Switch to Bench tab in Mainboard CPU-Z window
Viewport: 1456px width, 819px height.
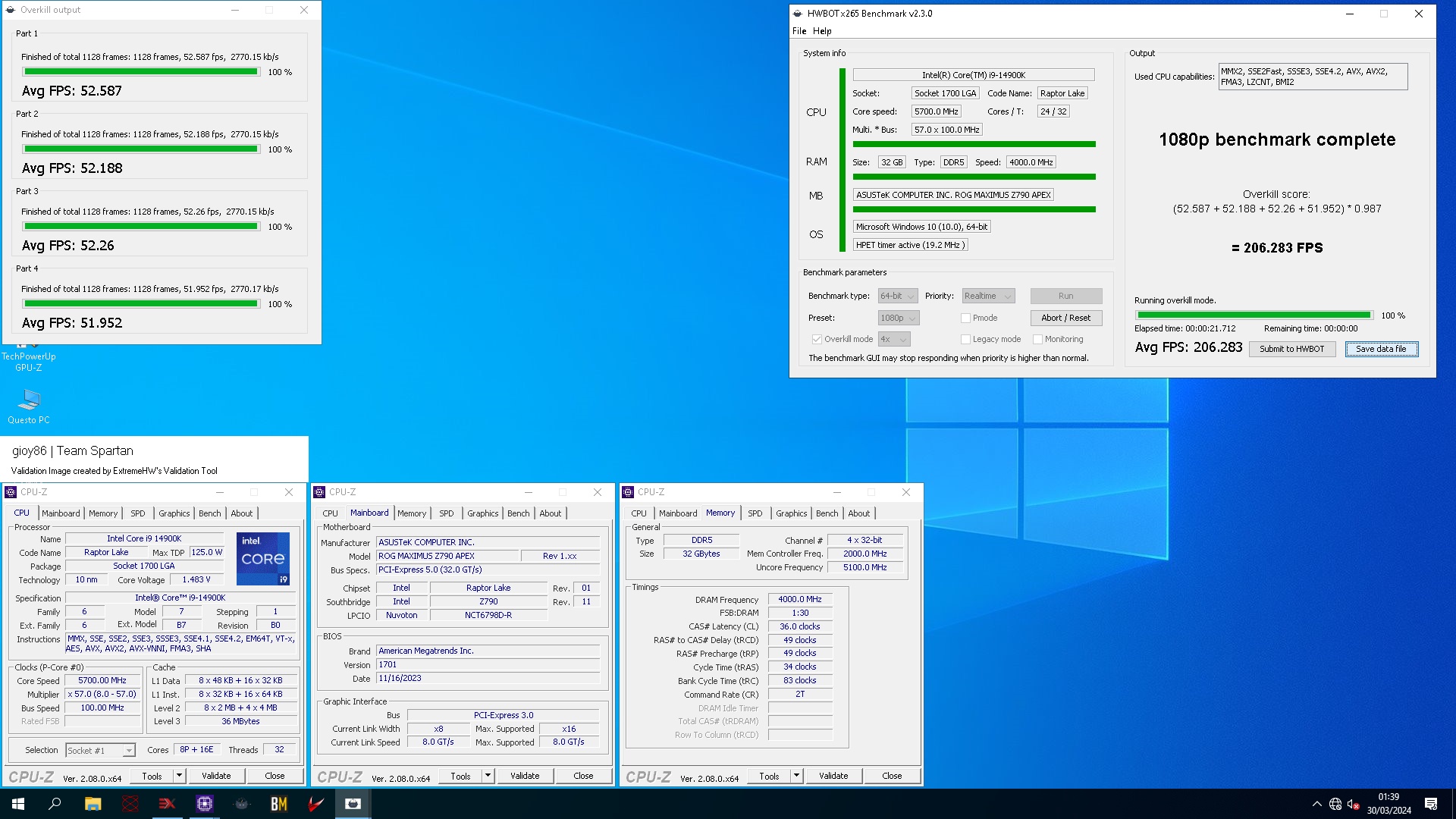click(519, 513)
